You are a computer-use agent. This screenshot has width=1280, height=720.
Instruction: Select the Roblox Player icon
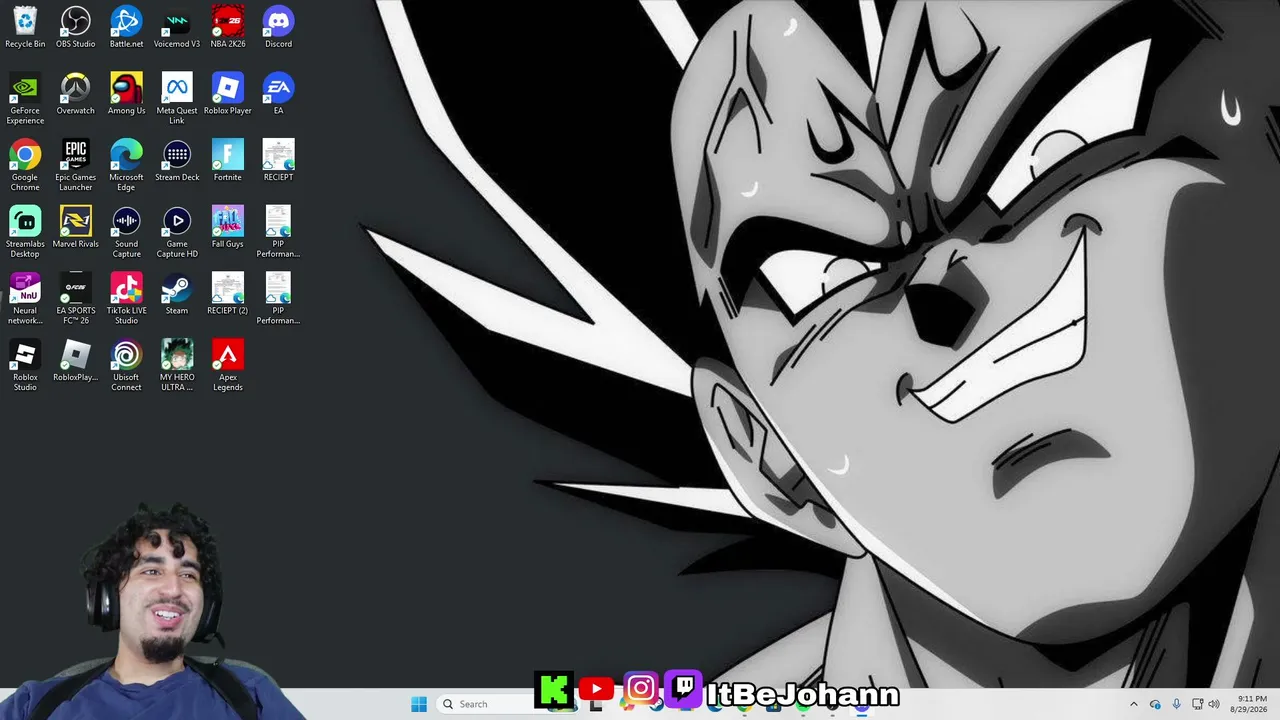228,94
